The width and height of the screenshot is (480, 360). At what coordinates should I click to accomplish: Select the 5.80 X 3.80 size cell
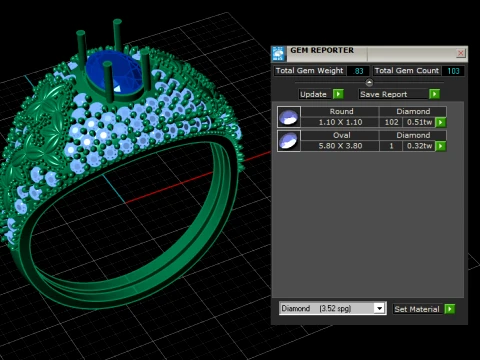[x=340, y=146]
